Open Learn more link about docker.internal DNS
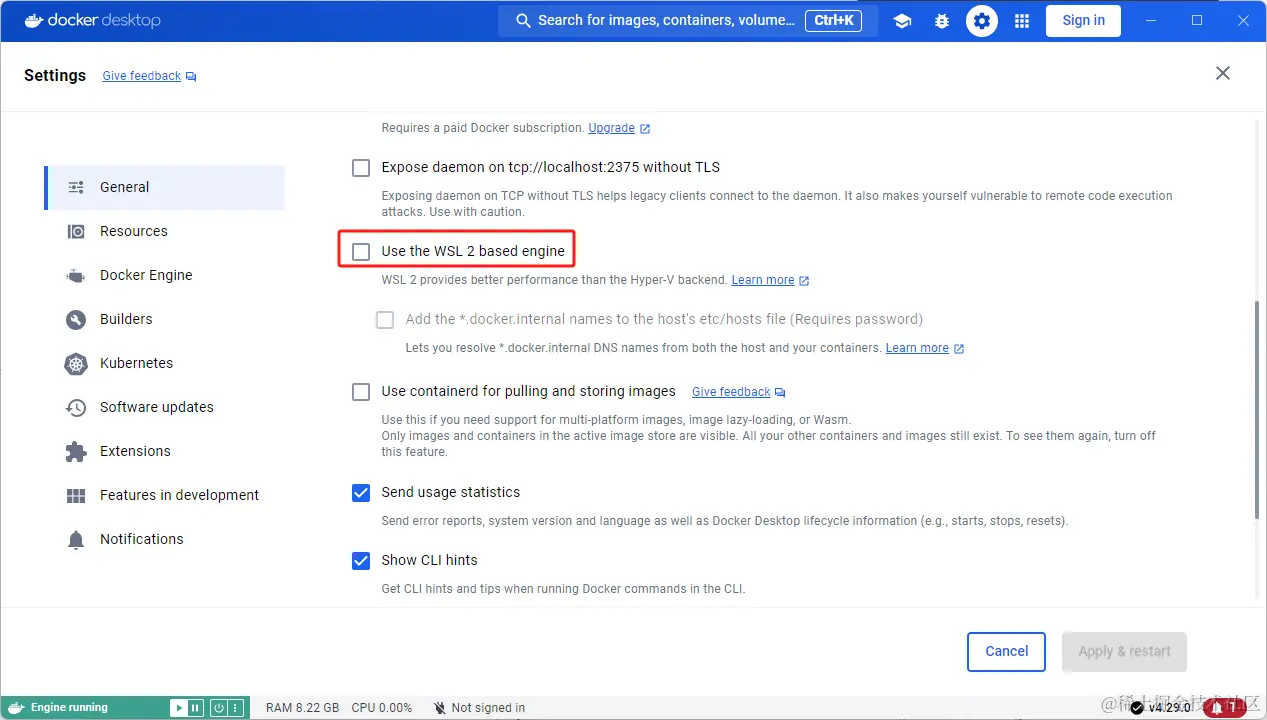The height and width of the screenshot is (720, 1267). [x=925, y=348]
